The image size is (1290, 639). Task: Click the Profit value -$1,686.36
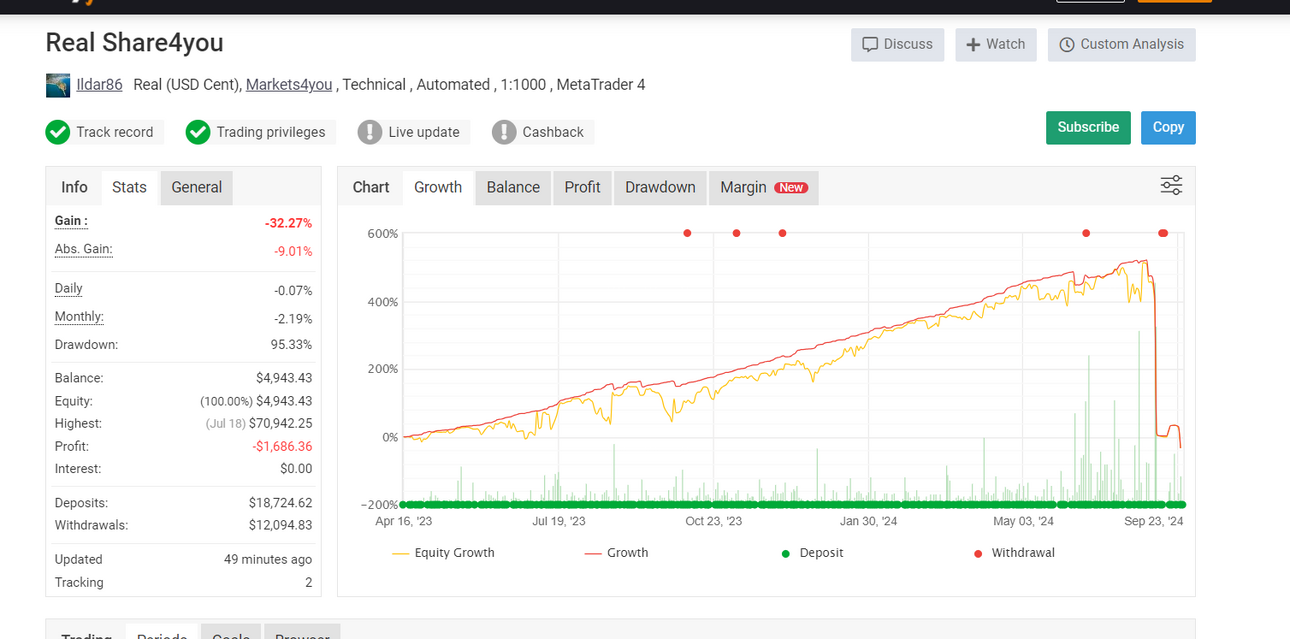[x=282, y=447]
